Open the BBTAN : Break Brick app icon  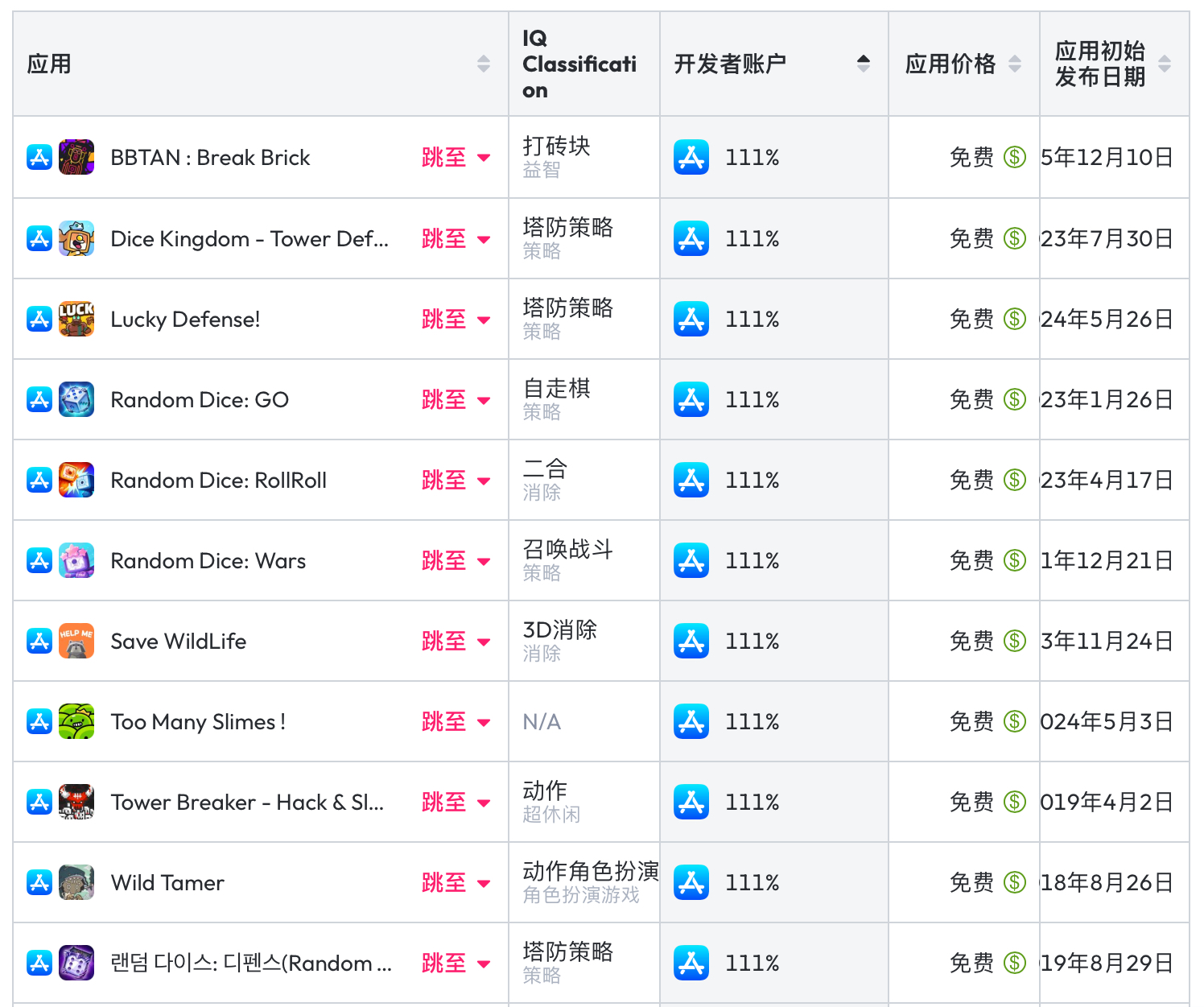[76, 158]
